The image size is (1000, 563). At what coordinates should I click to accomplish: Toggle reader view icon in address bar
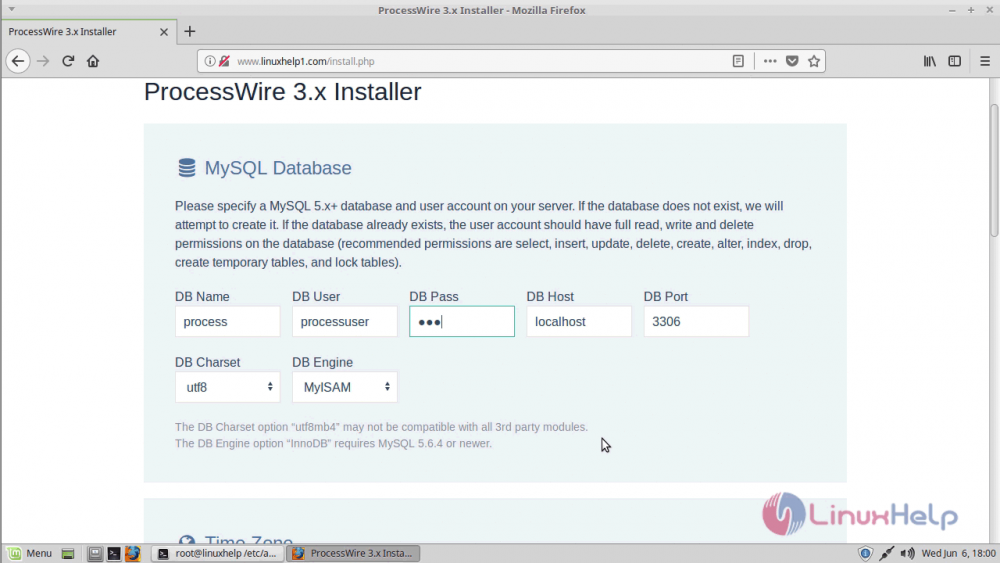tap(738, 61)
